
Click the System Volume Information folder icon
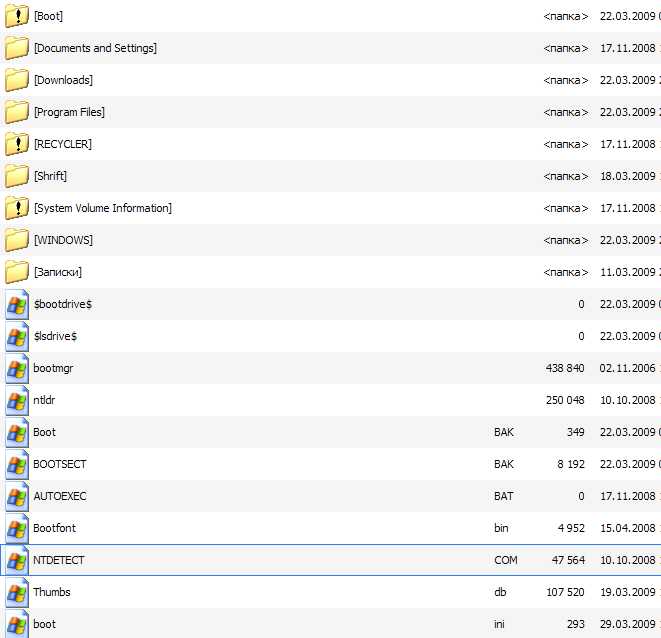pos(17,208)
